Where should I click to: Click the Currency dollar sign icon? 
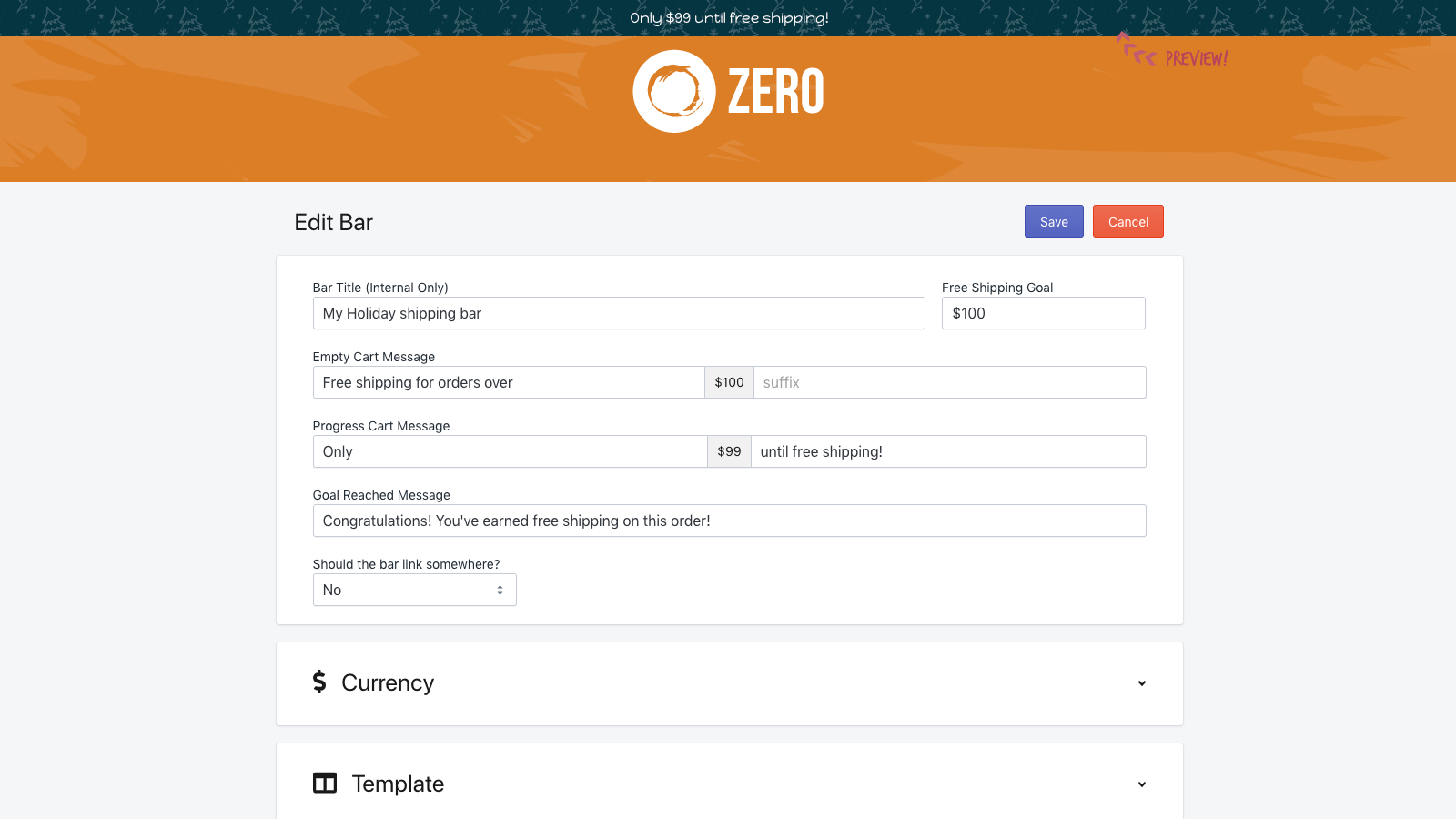[x=319, y=682]
